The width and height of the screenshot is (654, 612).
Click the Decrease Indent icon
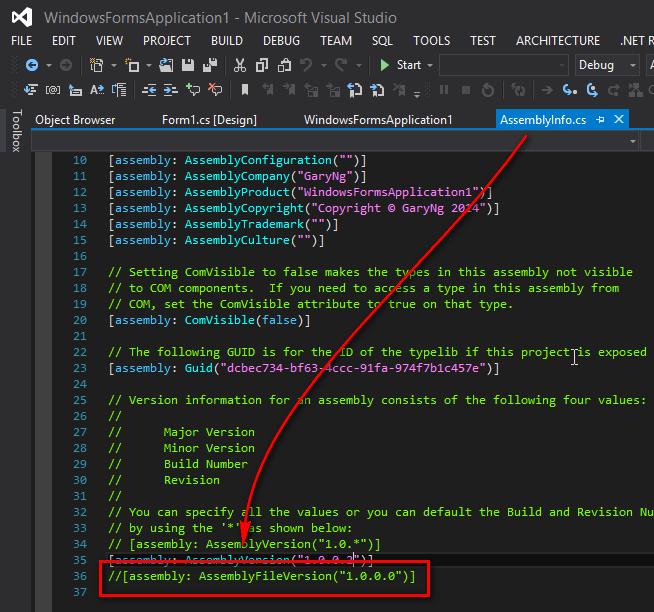pyautogui.click(x=149, y=90)
